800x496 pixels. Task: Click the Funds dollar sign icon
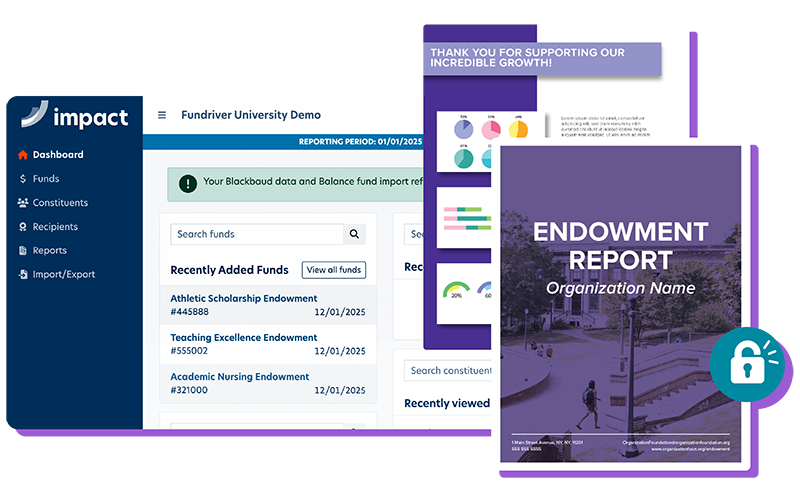(x=23, y=179)
